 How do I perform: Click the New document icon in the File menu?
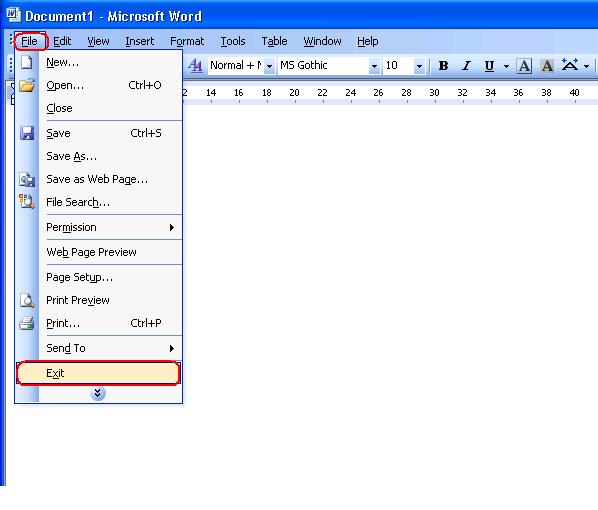27,62
